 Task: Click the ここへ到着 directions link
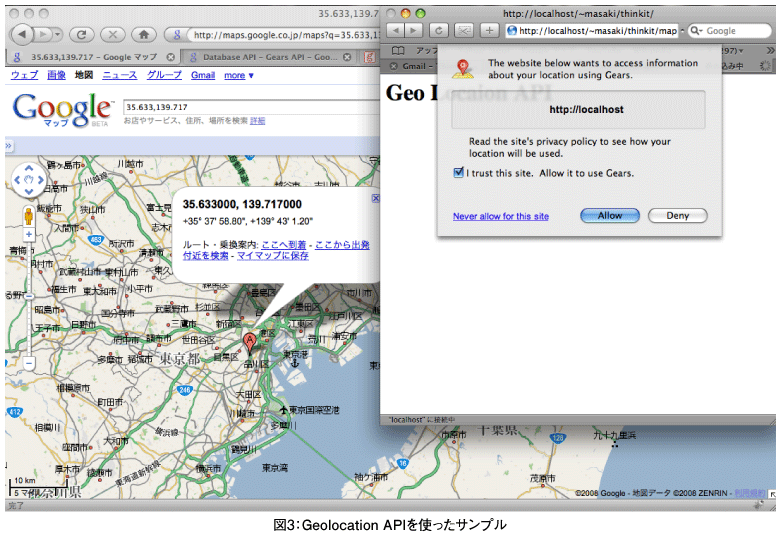pyautogui.click(x=284, y=244)
